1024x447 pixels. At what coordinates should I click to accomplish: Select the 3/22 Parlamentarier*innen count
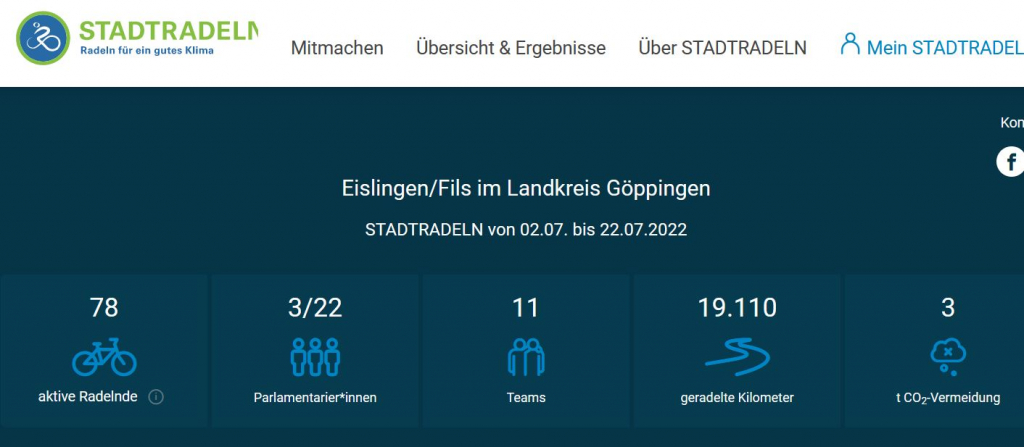[315, 308]
